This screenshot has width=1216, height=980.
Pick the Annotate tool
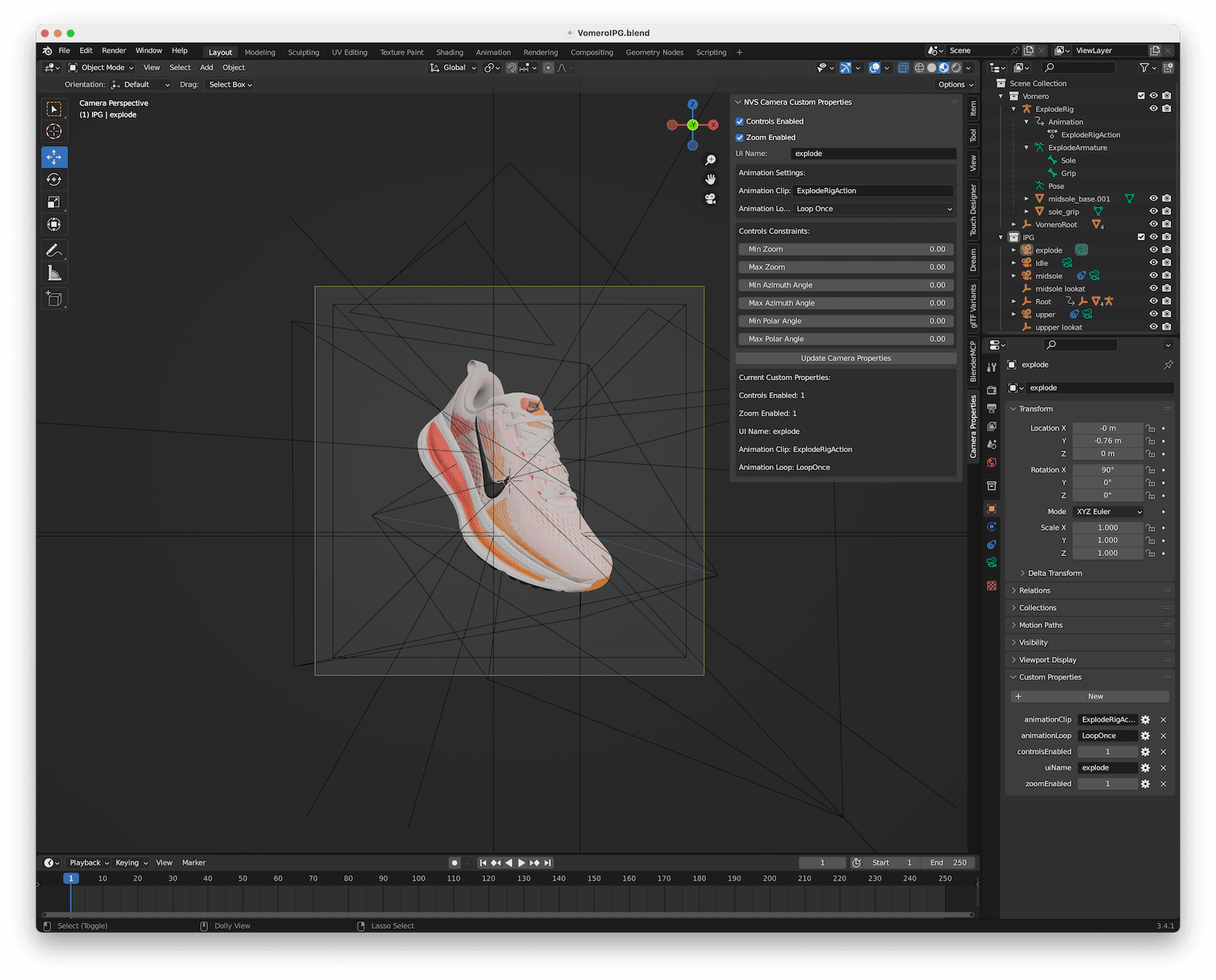pyautogui.click(x=54, y=250)
